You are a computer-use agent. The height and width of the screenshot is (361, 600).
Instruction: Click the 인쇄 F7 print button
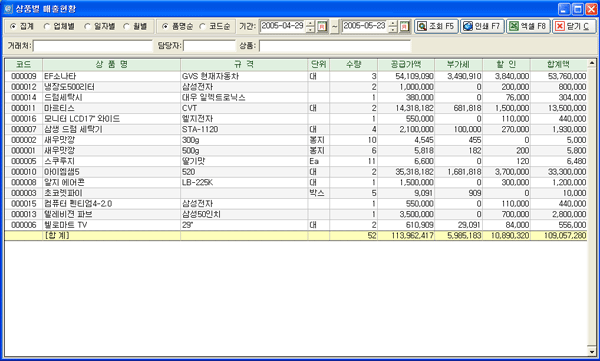(x=482, y=26)
